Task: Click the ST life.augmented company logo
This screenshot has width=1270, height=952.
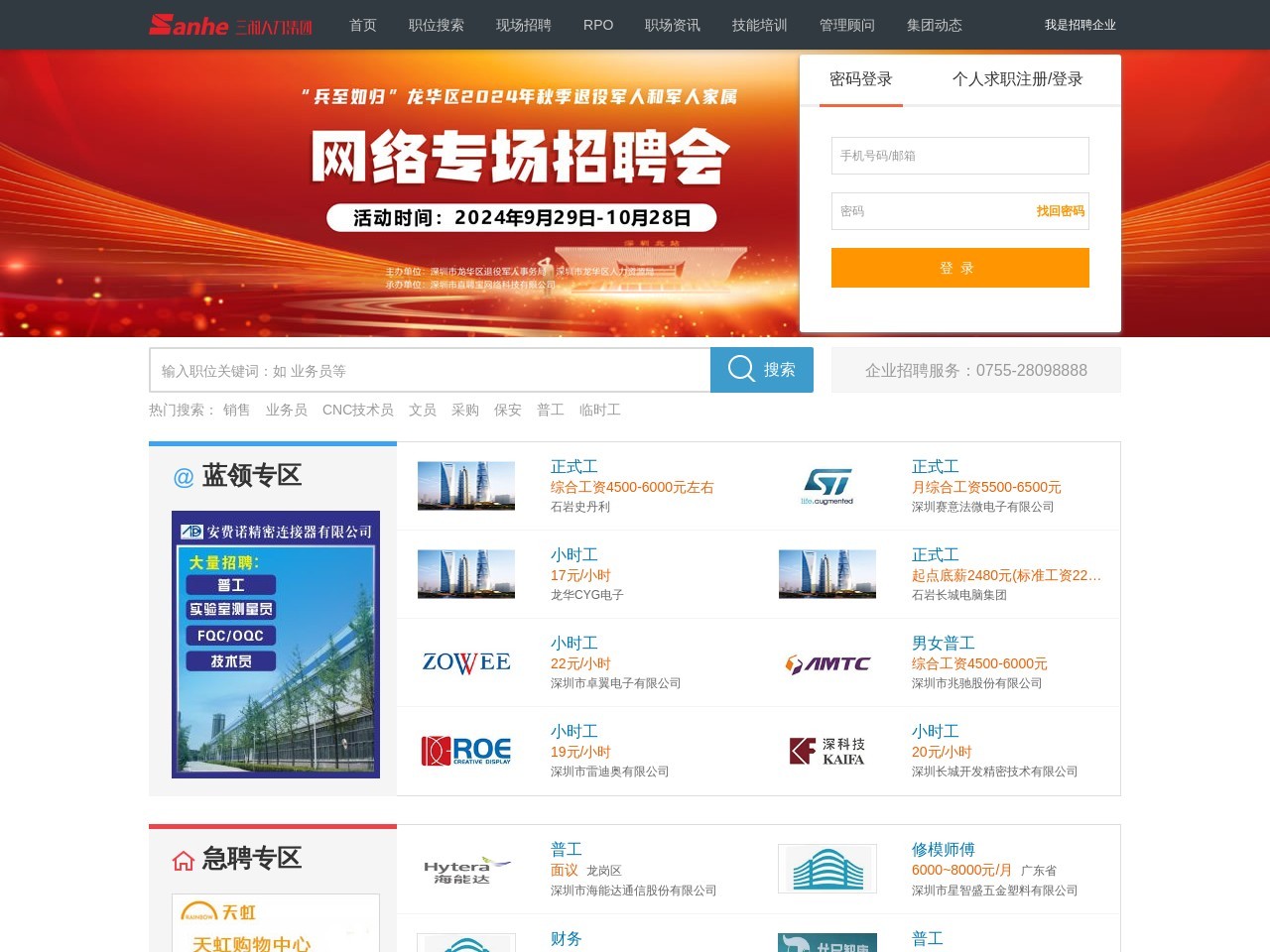Action: coord(826,486)
